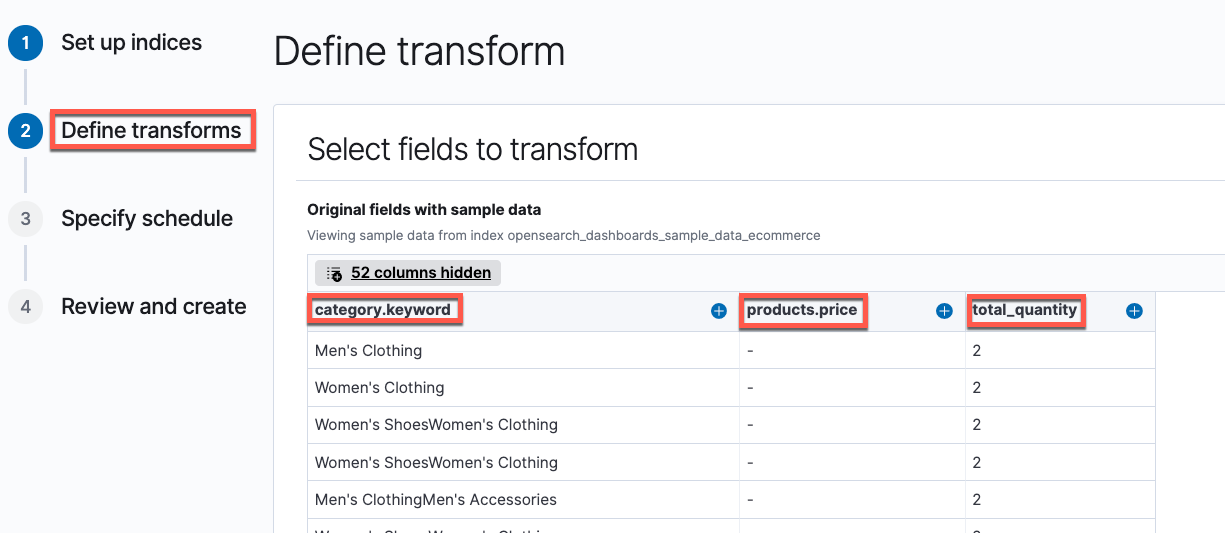This screenshot has height=533, width=1225.
Task: Go to Set up indices step
Action: click(131, 43)
